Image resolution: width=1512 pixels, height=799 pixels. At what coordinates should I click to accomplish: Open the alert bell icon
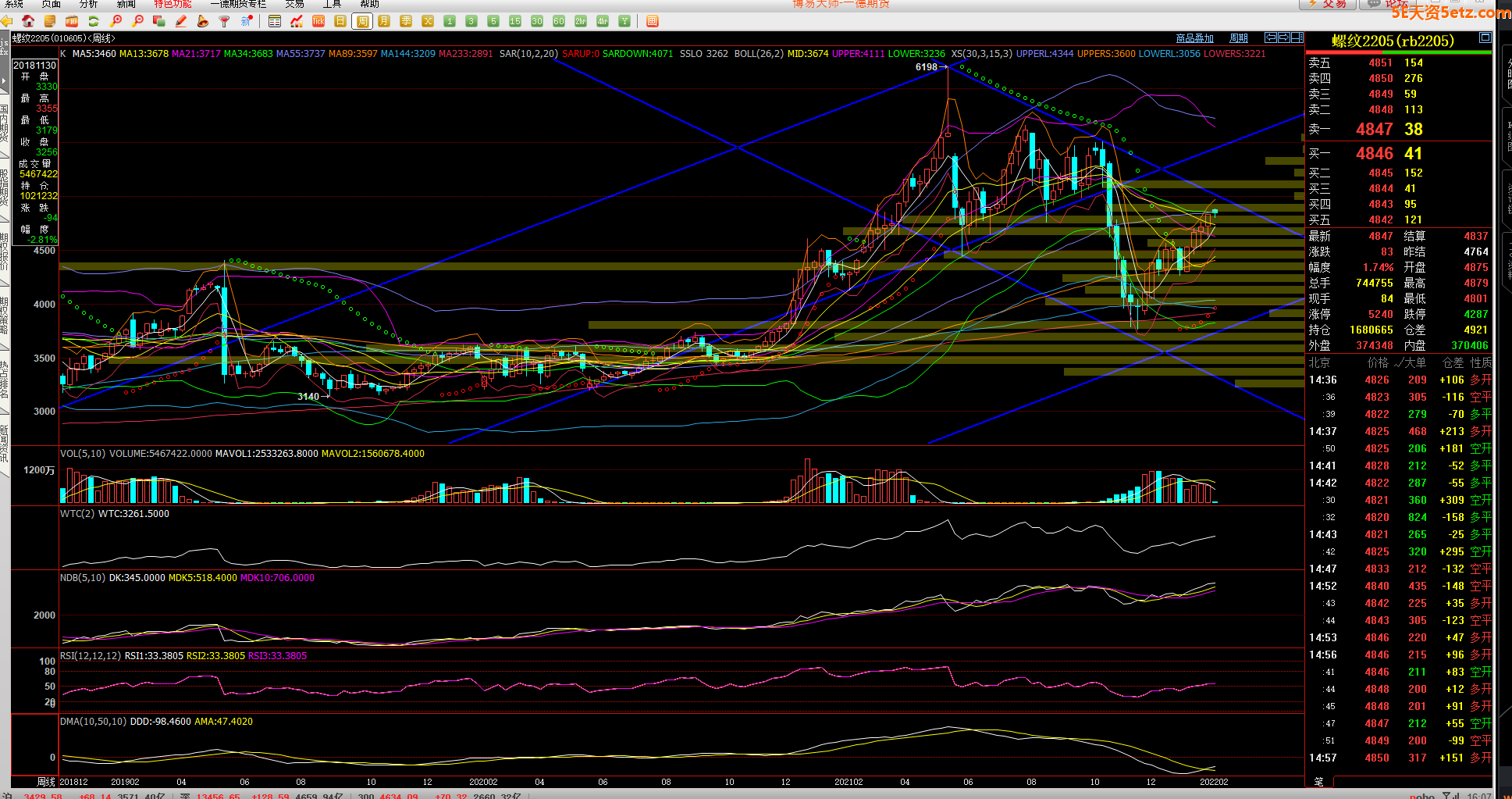point(203,21)
